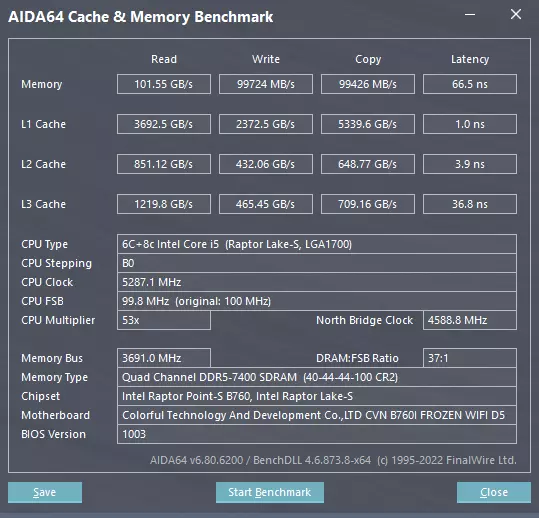
Task: Click the Memory Copy 99426 MB/s cell
Action: point(368,84)
